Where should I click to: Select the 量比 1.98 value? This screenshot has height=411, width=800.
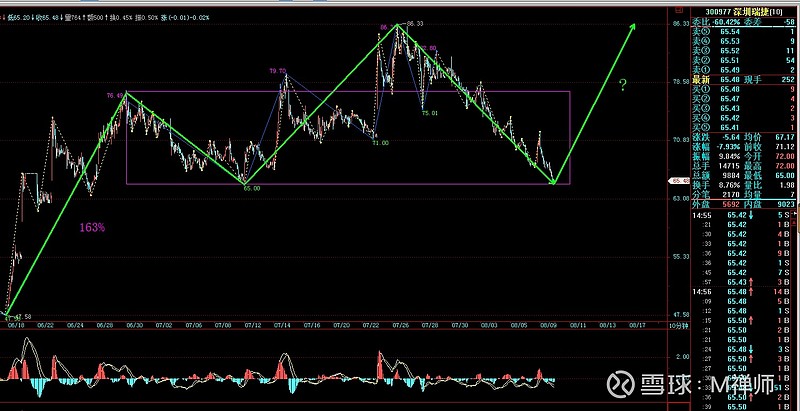pyautogui.click(x=789, y=185)
